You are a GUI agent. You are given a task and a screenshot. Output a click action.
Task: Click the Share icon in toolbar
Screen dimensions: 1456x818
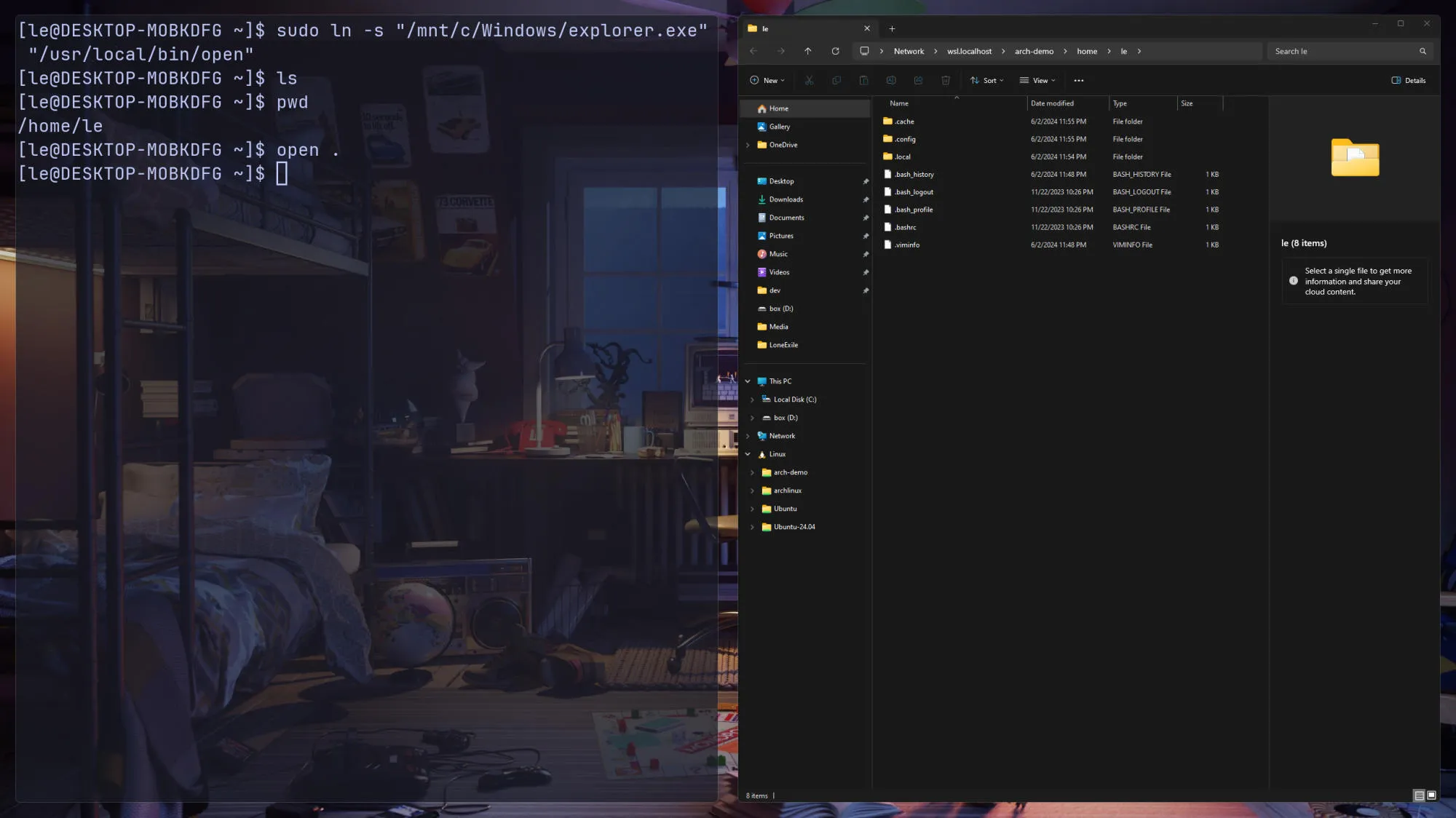918,80
